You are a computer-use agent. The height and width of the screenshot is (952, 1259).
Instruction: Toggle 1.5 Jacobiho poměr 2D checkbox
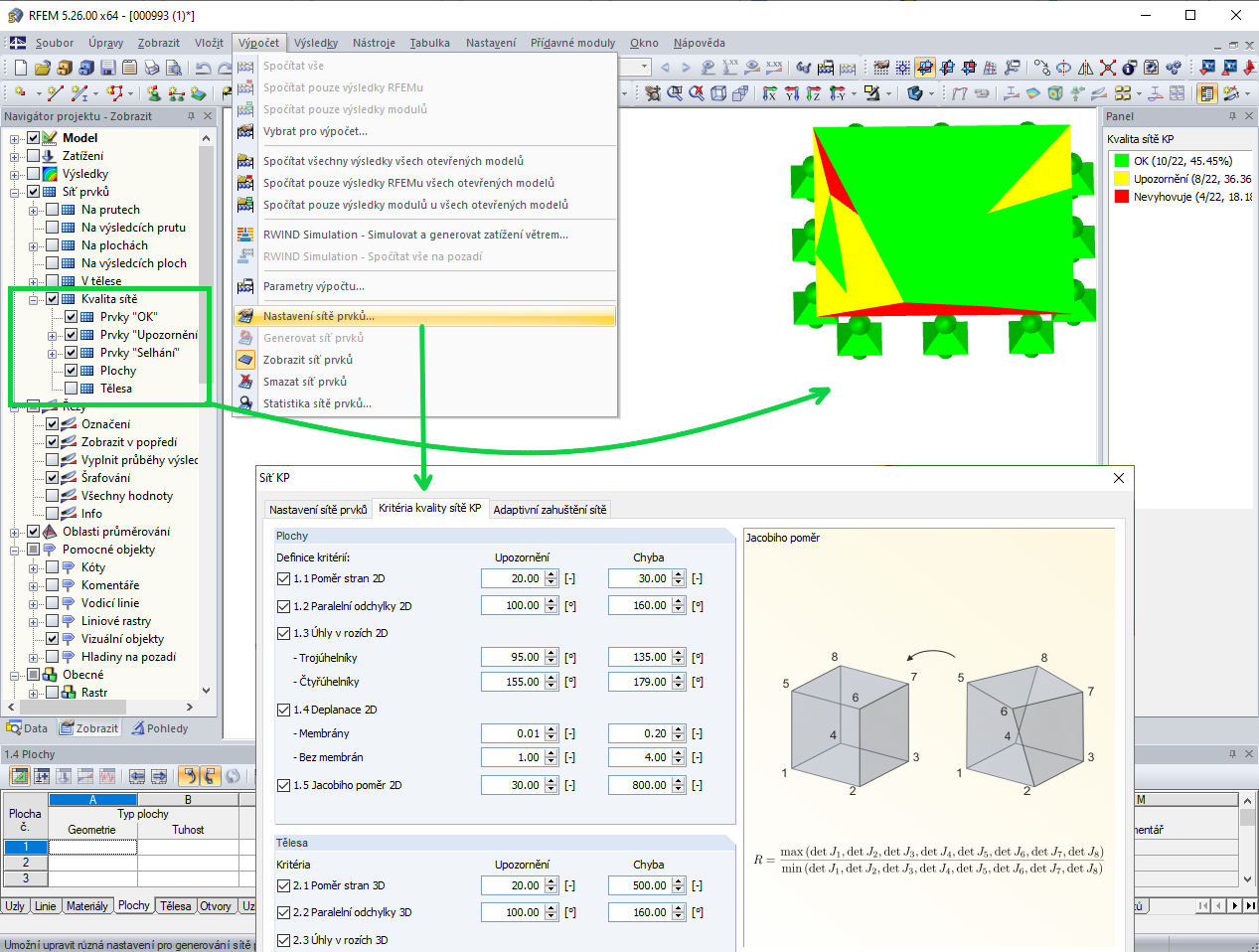point(284,785)
